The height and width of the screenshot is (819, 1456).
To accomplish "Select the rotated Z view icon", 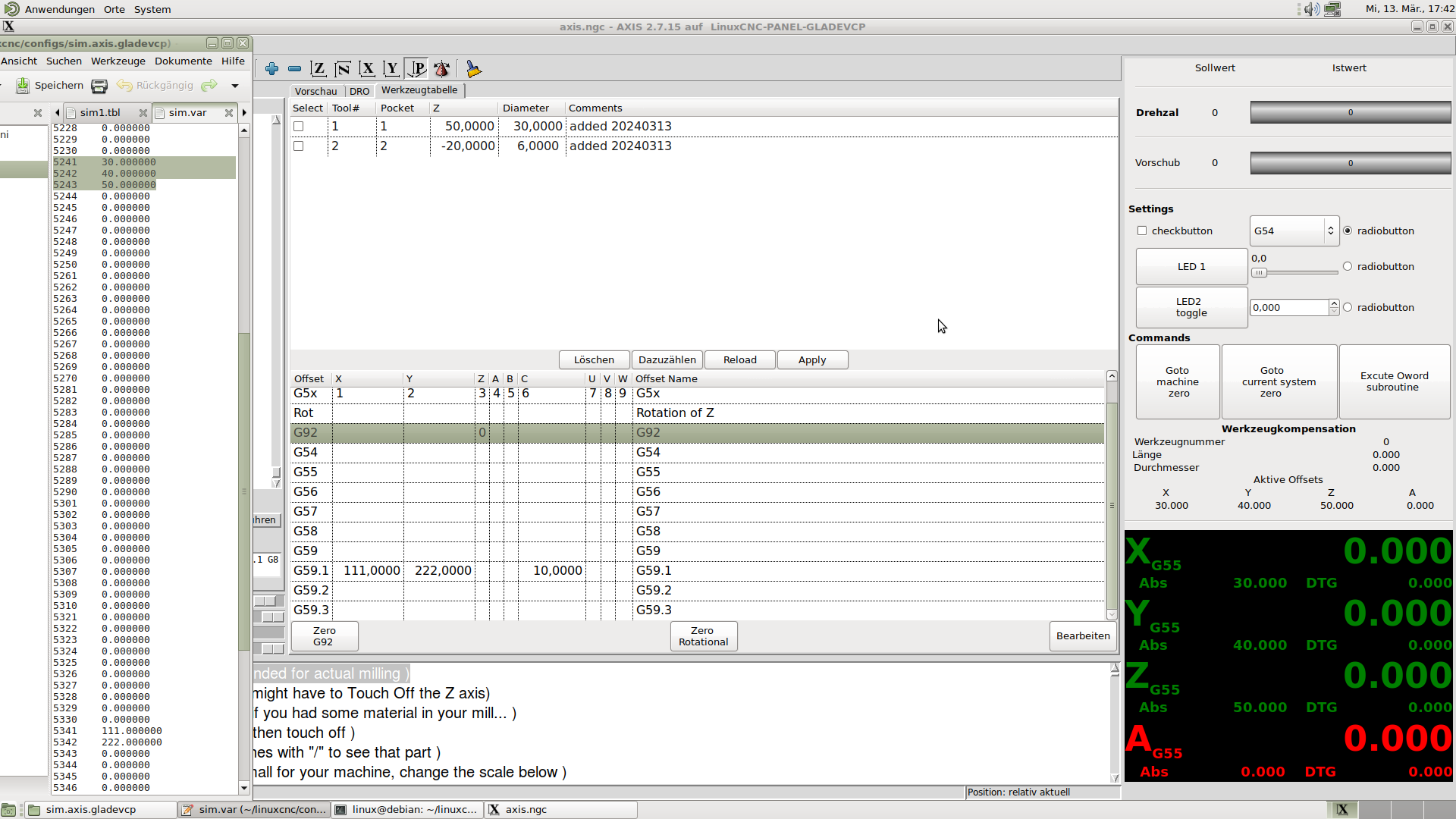I will click(x=343, y=69).
